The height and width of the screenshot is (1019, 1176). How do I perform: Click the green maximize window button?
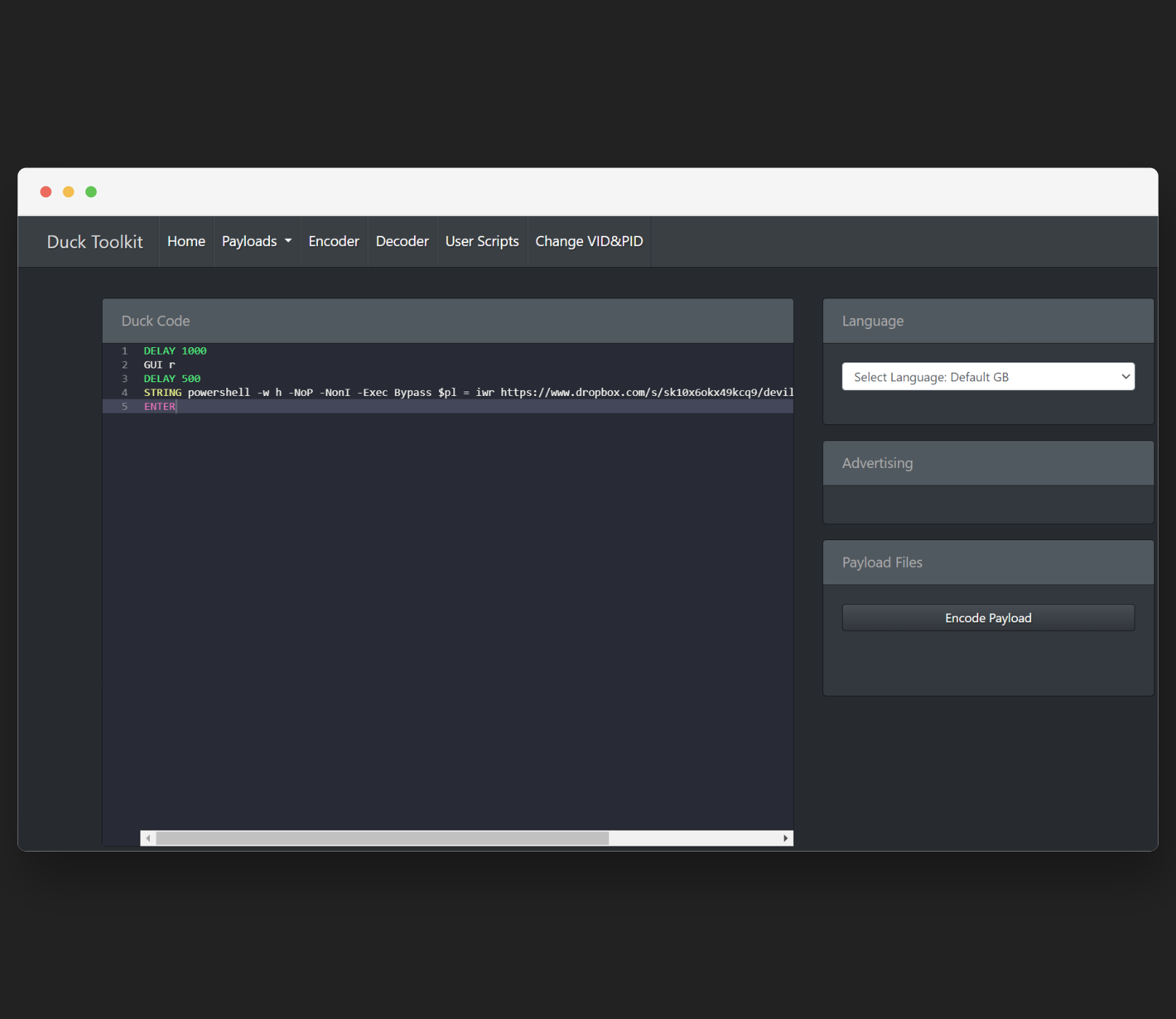(91, 191)
